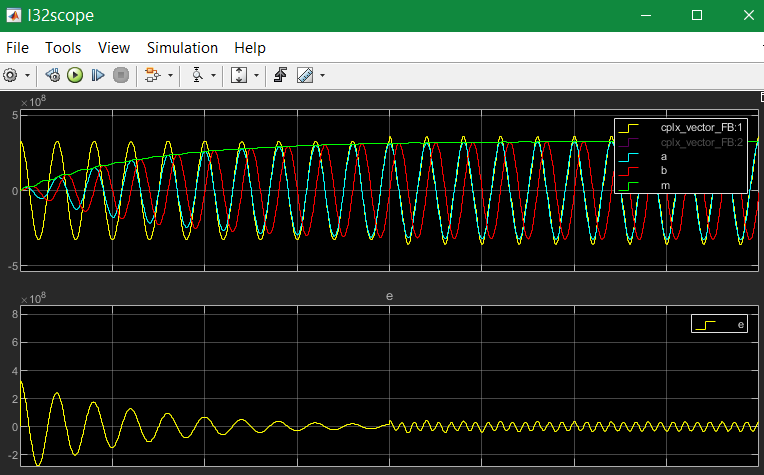The image size is (764, 475).
Task: Expand dropdown arrow beside configuration gear
Action: (x=27, y=75)
